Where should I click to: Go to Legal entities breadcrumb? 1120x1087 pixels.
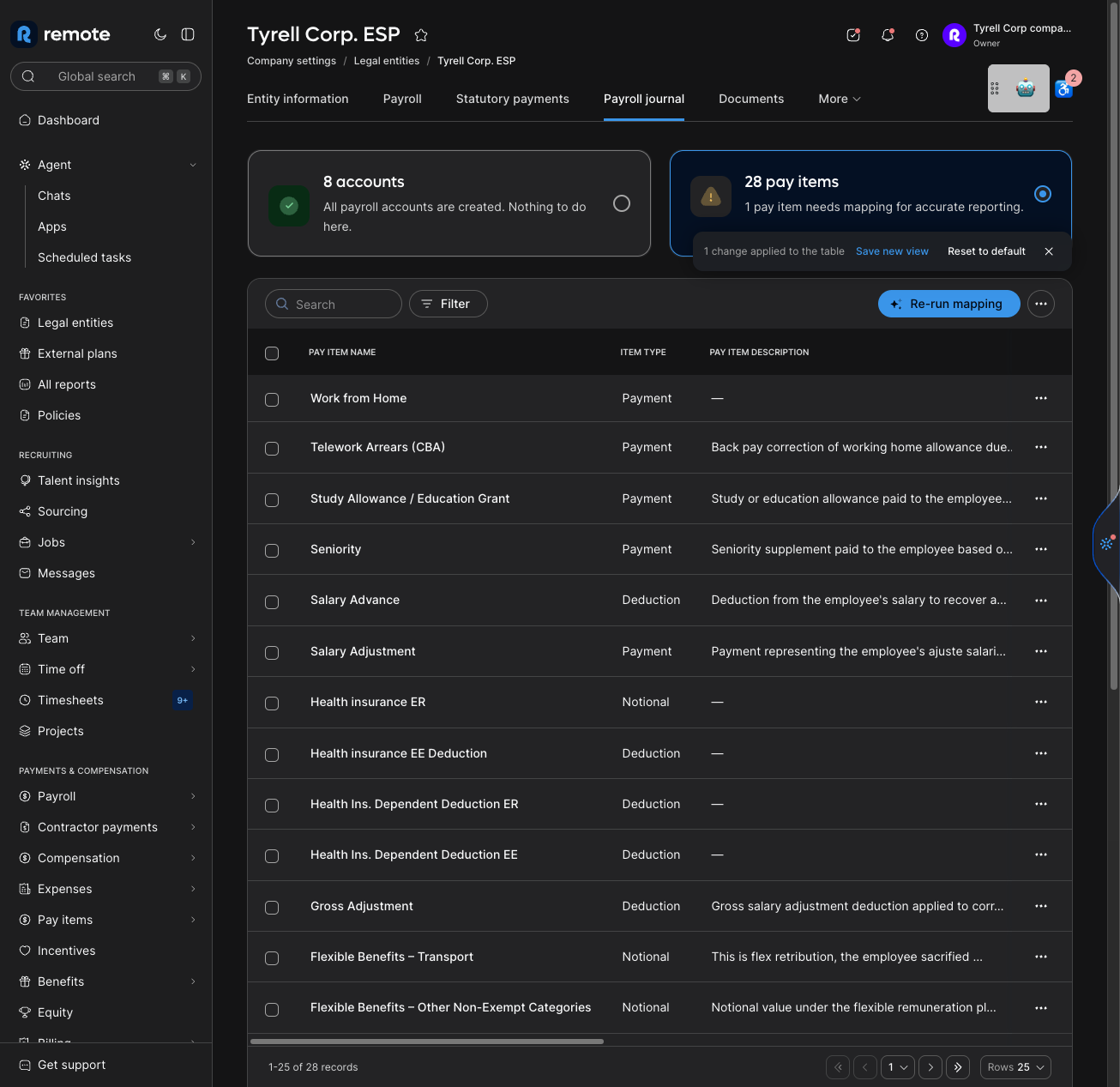[x=387, y=61]
